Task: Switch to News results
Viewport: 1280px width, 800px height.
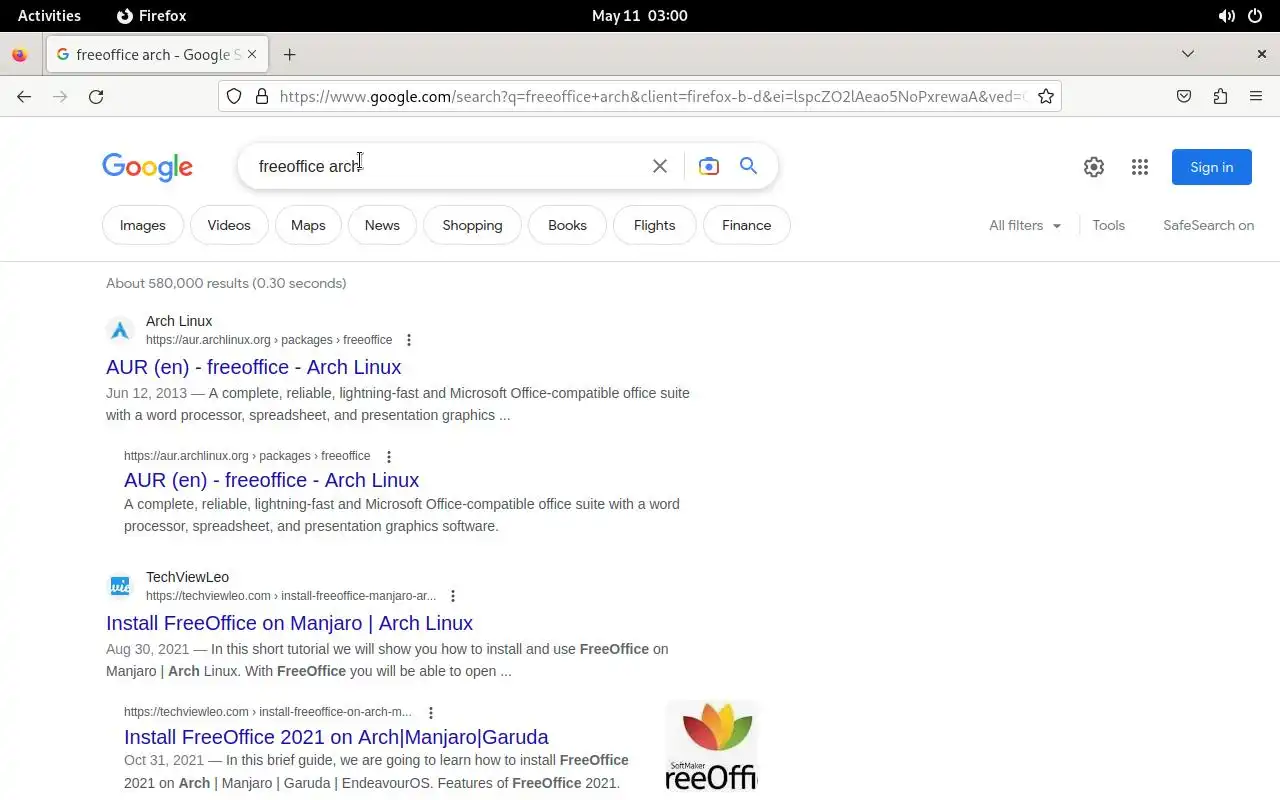Action: click(382, 225)
